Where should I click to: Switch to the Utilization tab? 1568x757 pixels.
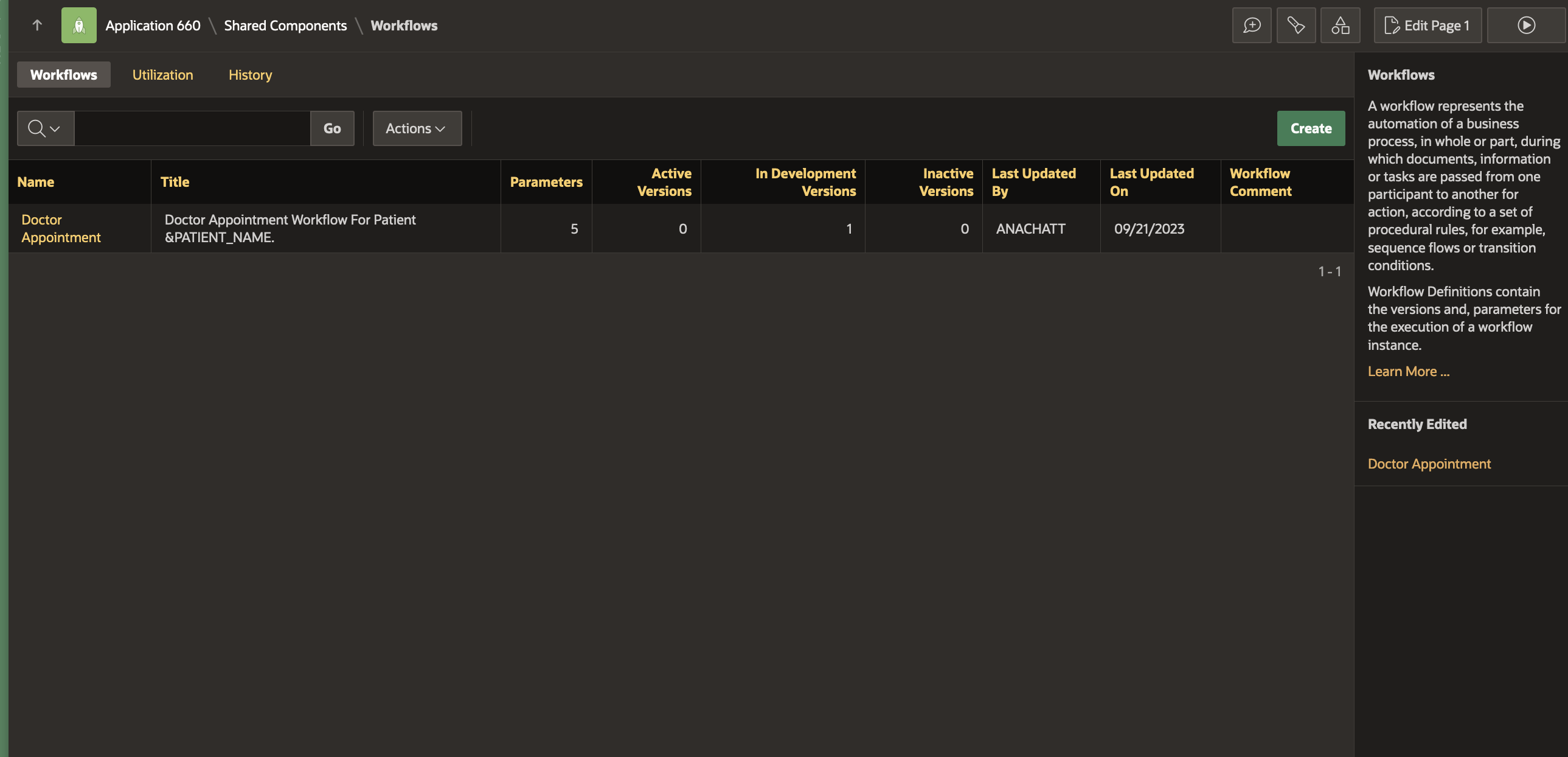pyautogui.click(x=162, y=75)
